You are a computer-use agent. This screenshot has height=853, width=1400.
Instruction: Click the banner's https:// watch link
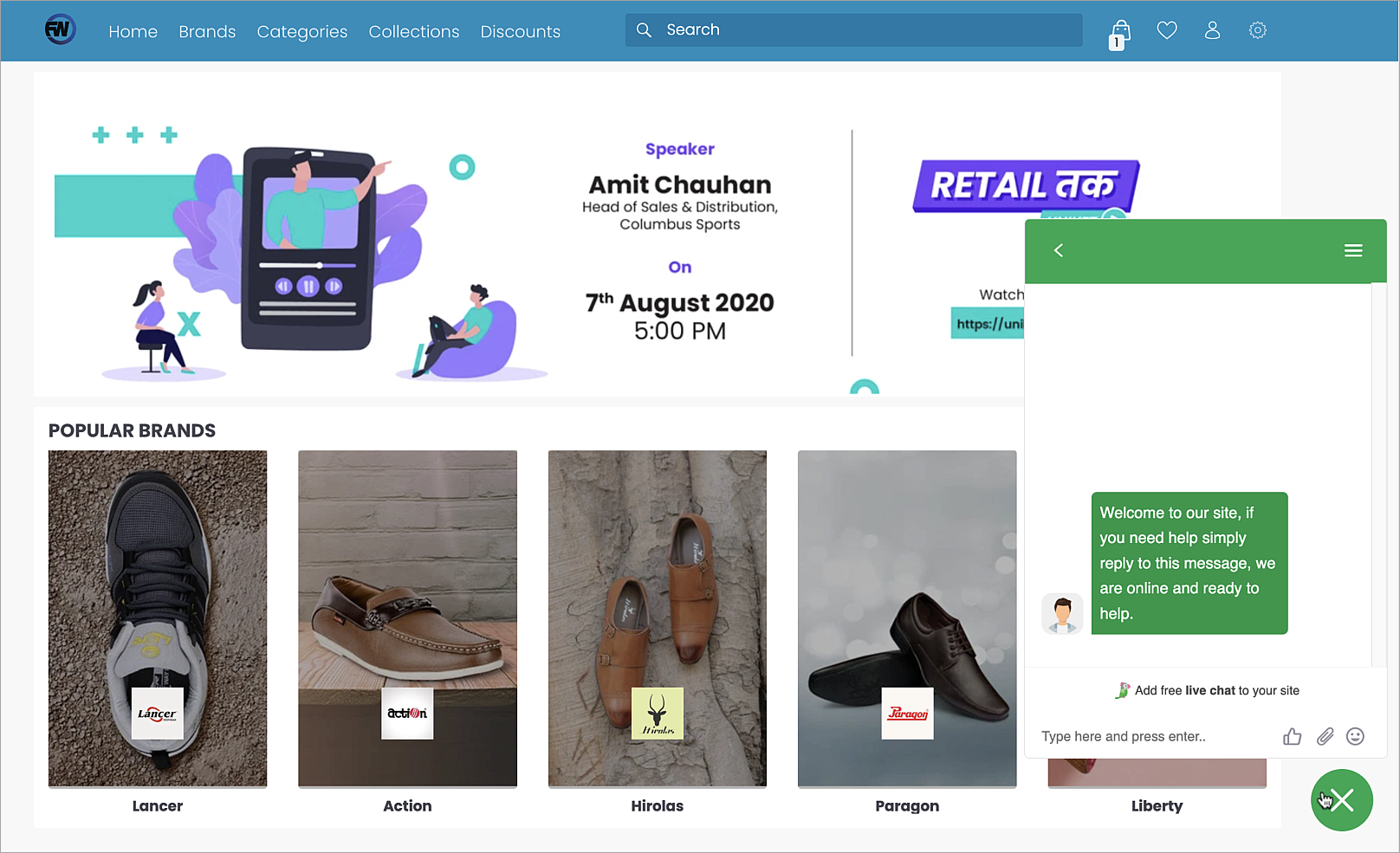pos(988,324)
